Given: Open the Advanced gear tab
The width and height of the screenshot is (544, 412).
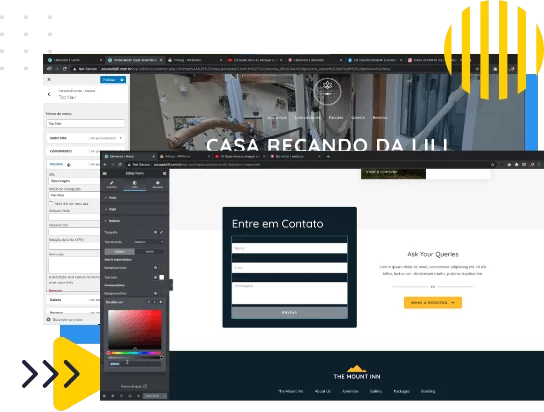Looking at the screenshot, I should coord(158,184).
